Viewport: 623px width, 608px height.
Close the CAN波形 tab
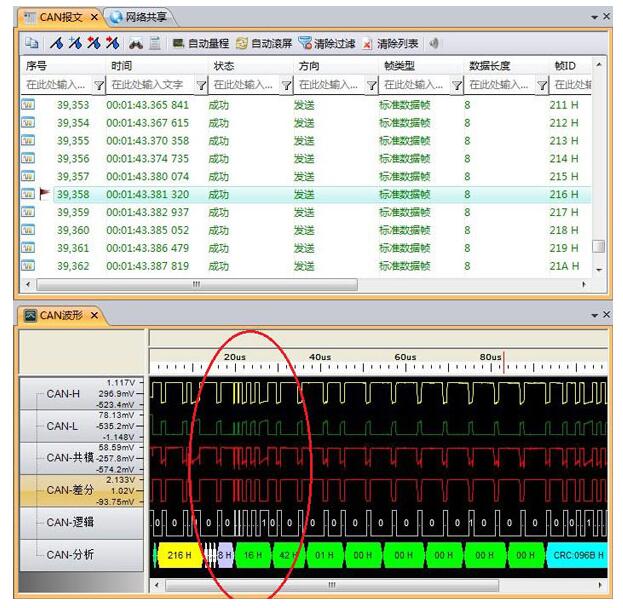[94, 316]
